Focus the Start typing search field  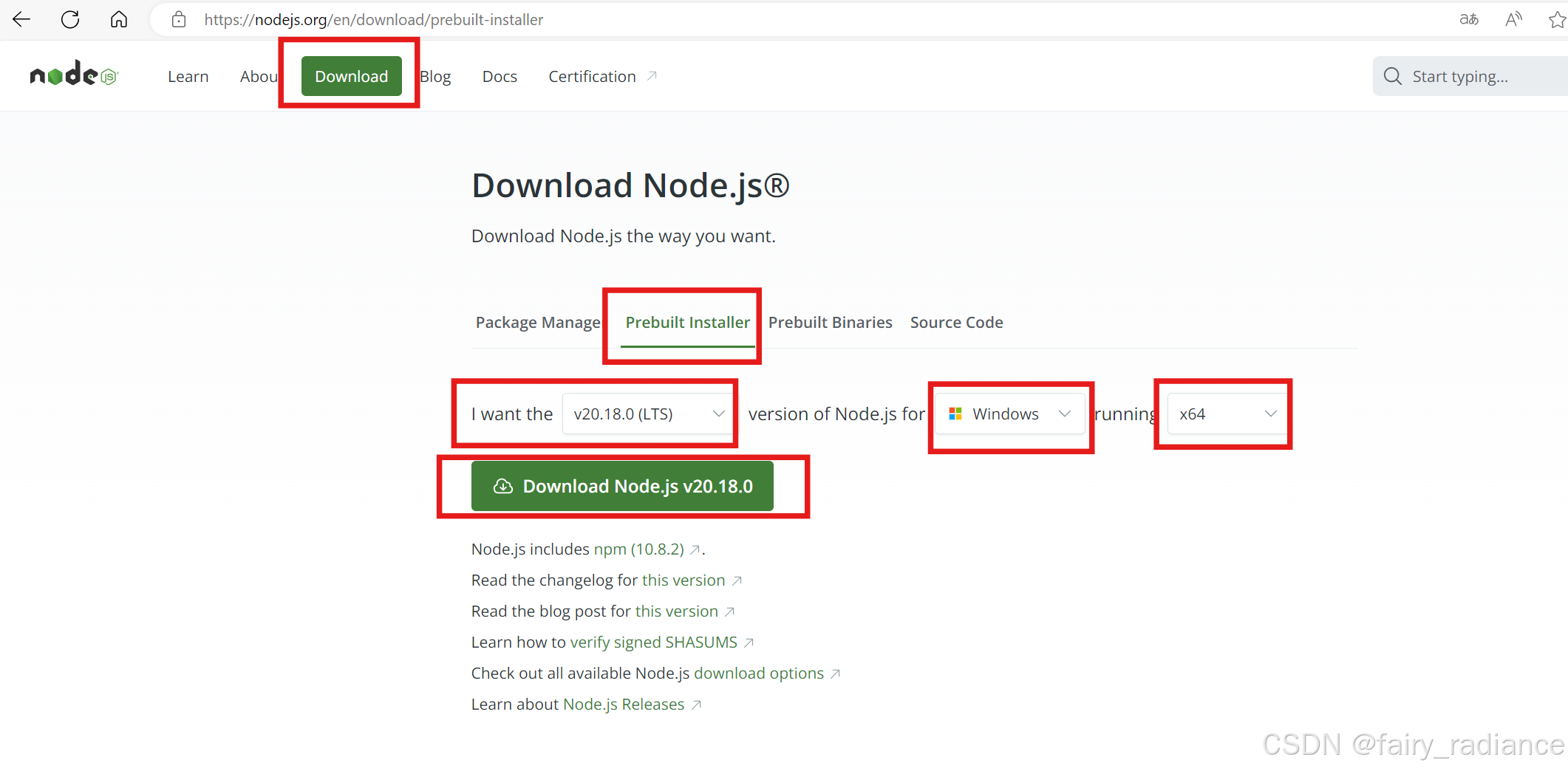(x=1470, y=76)
